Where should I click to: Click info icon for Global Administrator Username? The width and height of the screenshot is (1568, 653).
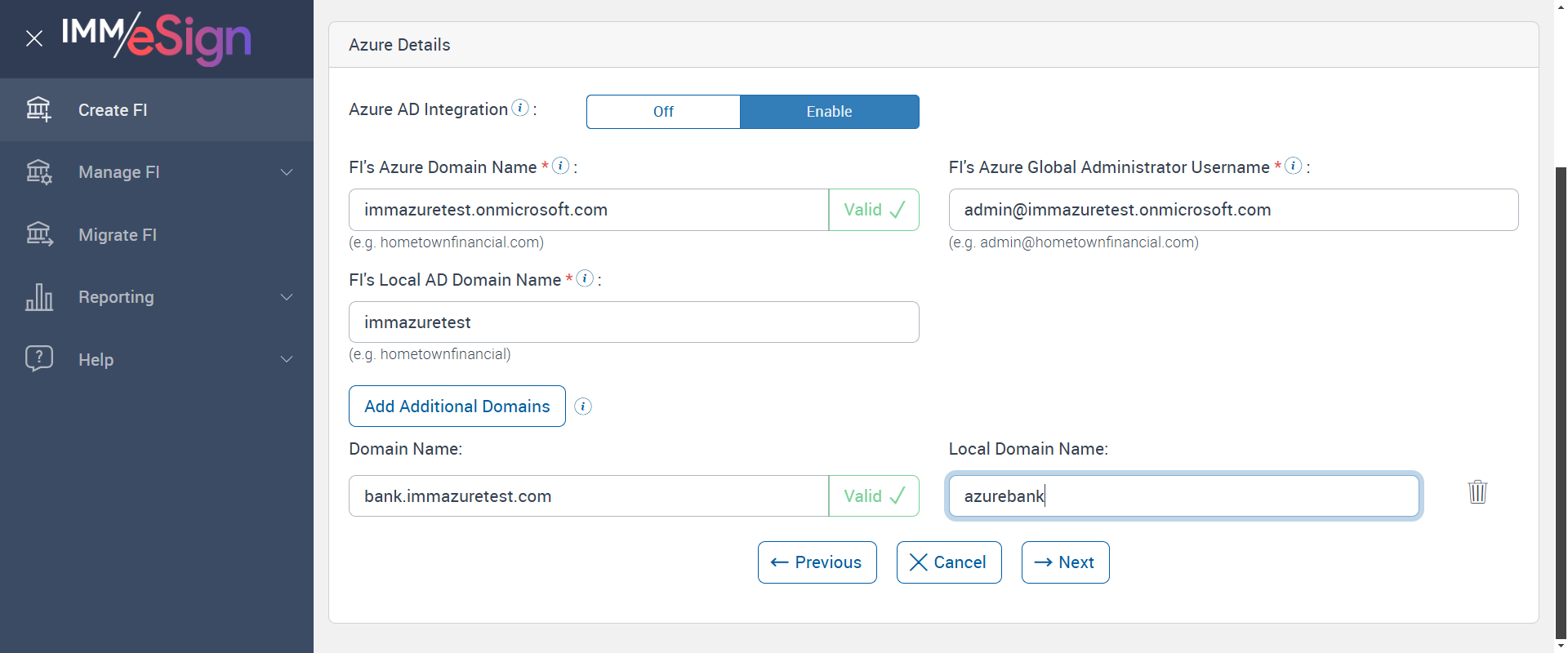pyautogui.click(x=1293, y=166)
